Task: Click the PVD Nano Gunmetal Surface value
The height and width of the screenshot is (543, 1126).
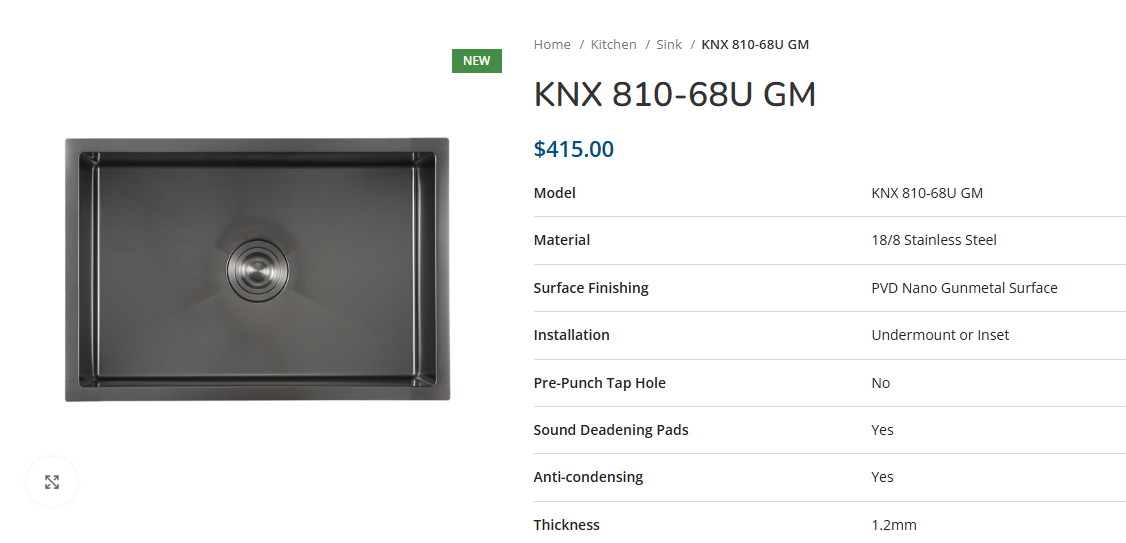Action: [964, 288]
